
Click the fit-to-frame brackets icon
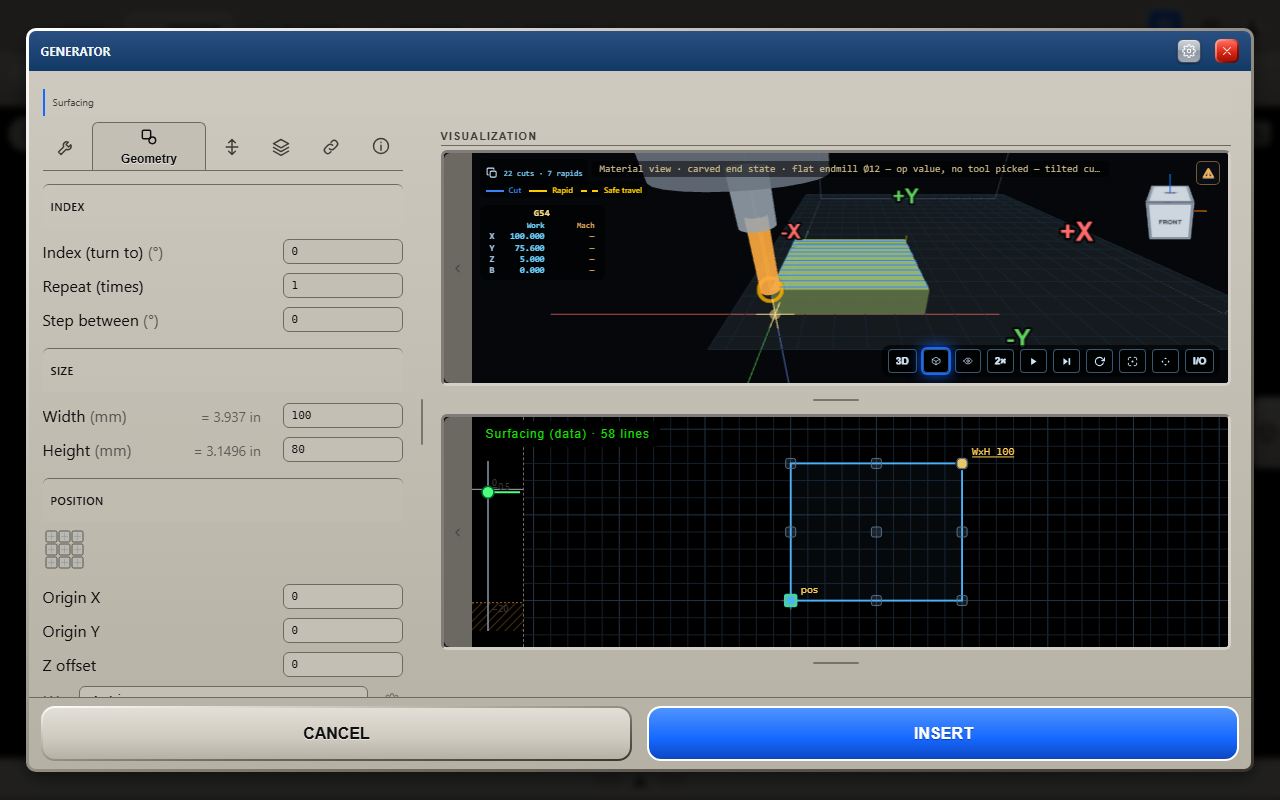pos(1133,361)
